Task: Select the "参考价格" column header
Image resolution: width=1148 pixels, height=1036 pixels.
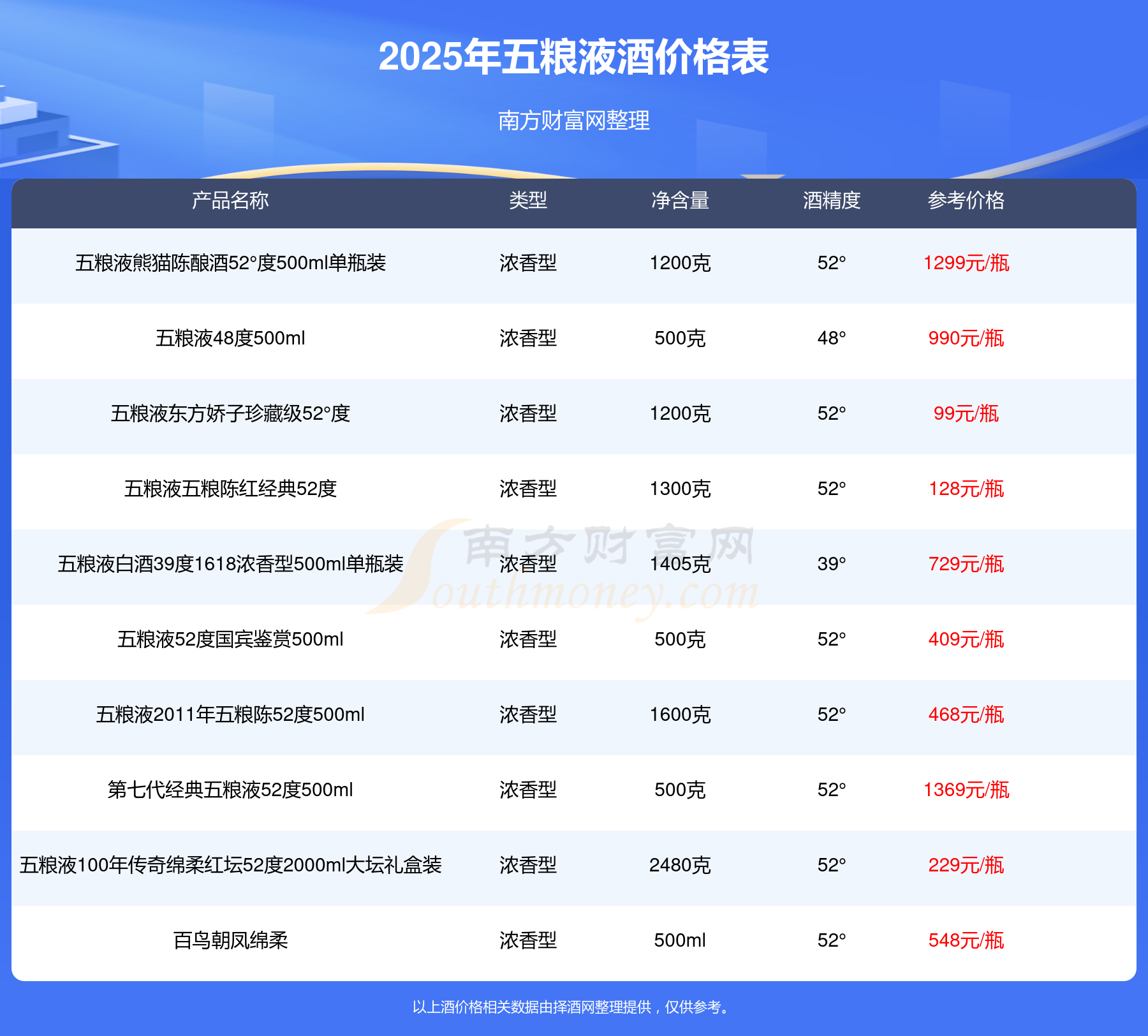Action: (966, 200)
